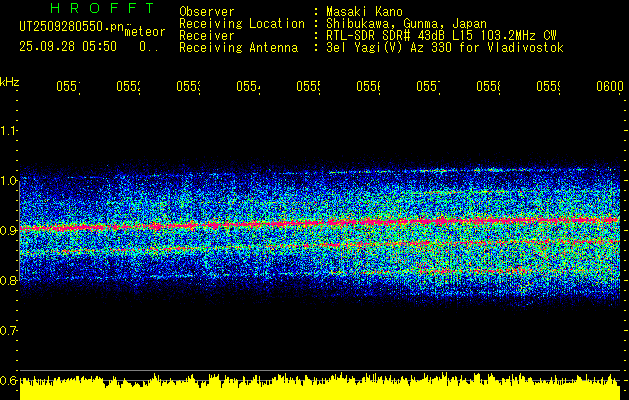This screenshot has width=629, height=400.
Task: Click the yellow signal level graph
Action: 320,387
